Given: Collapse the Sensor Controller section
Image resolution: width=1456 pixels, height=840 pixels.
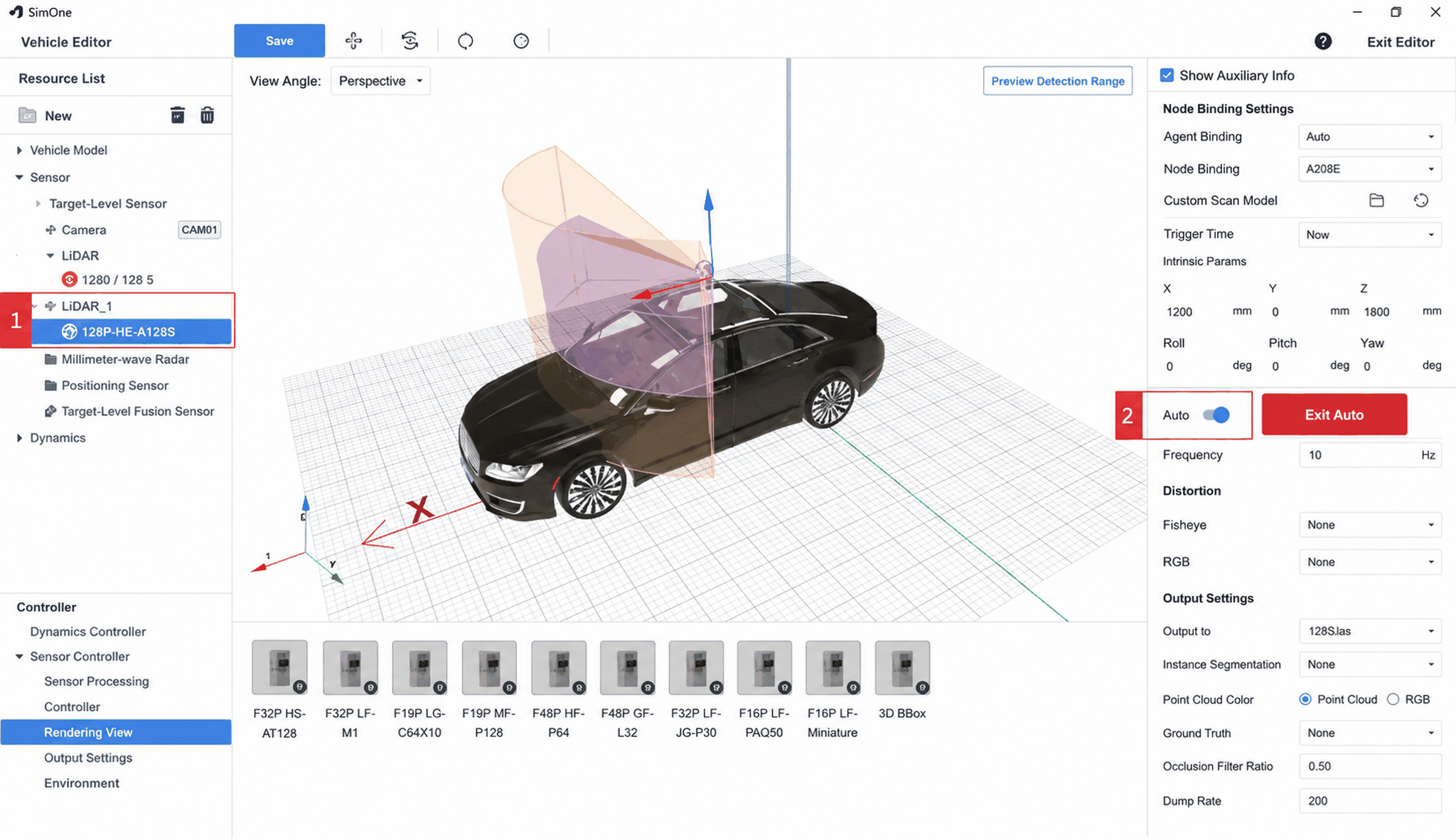Looking at the screenshot, I should [x=19, y=656].
